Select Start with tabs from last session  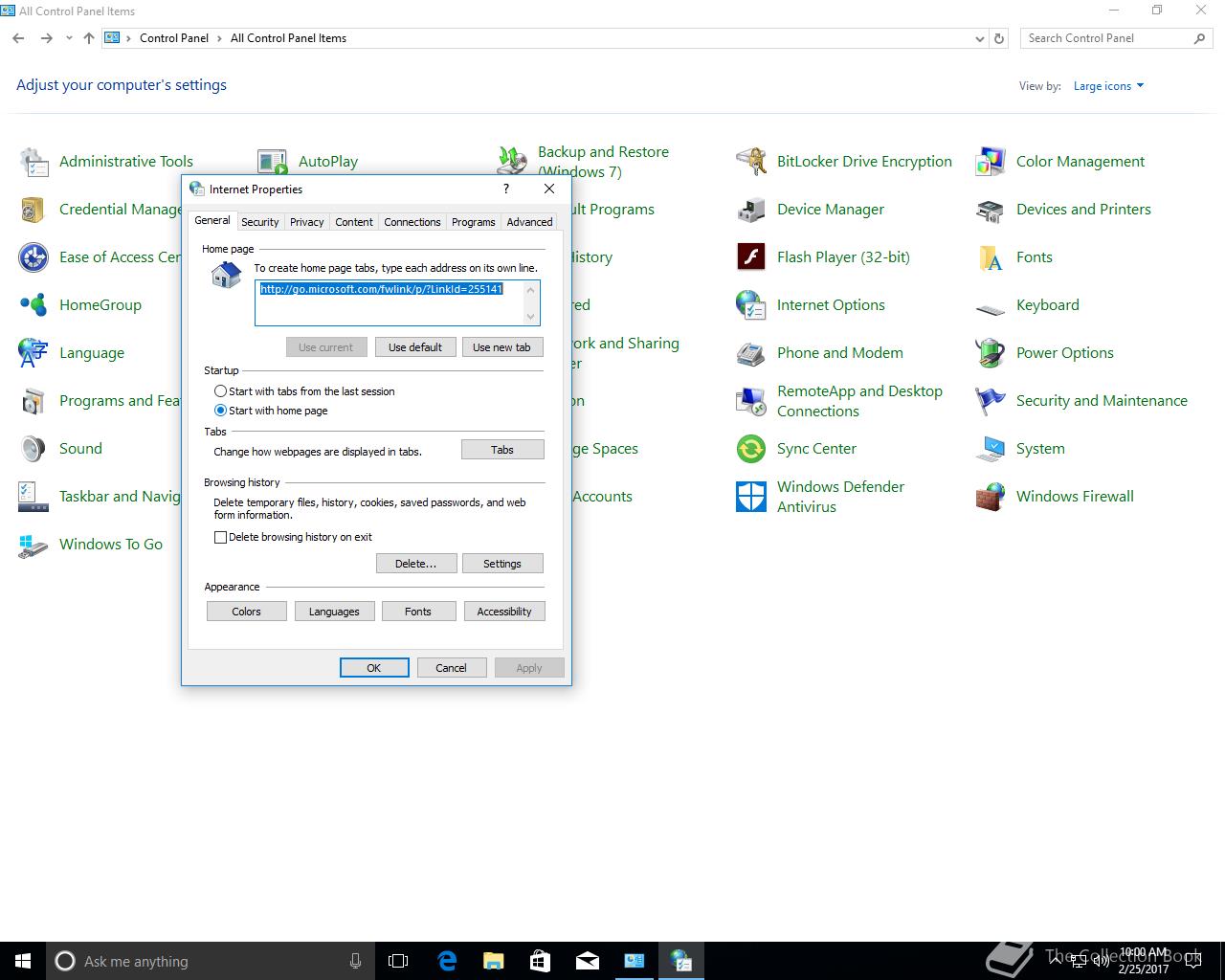(221, 391)
